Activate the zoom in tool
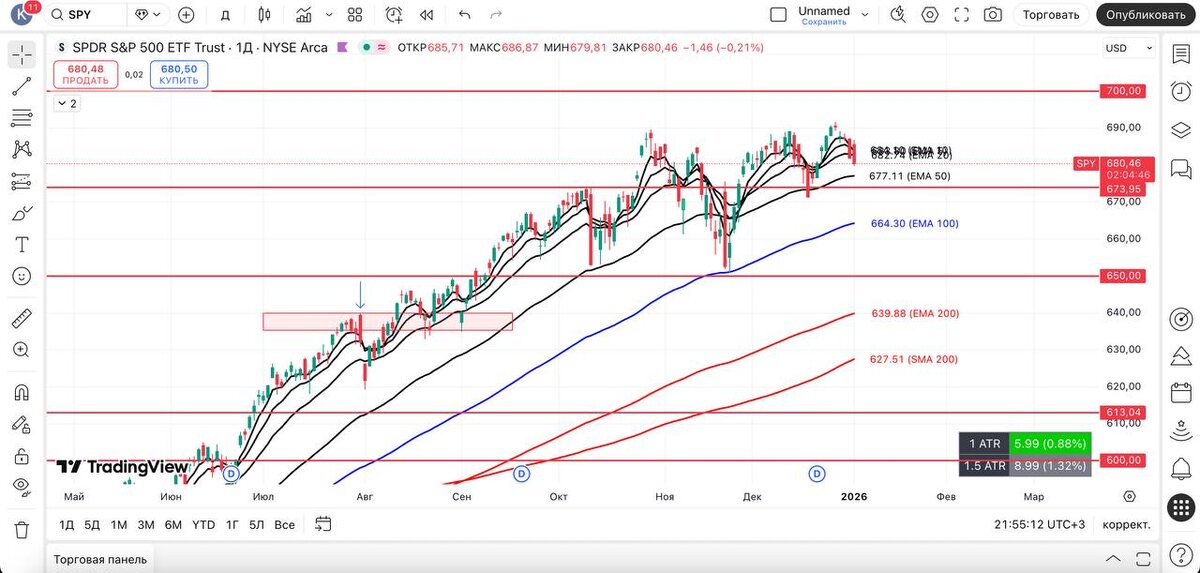1200x573 pixels. click(22, 350)
